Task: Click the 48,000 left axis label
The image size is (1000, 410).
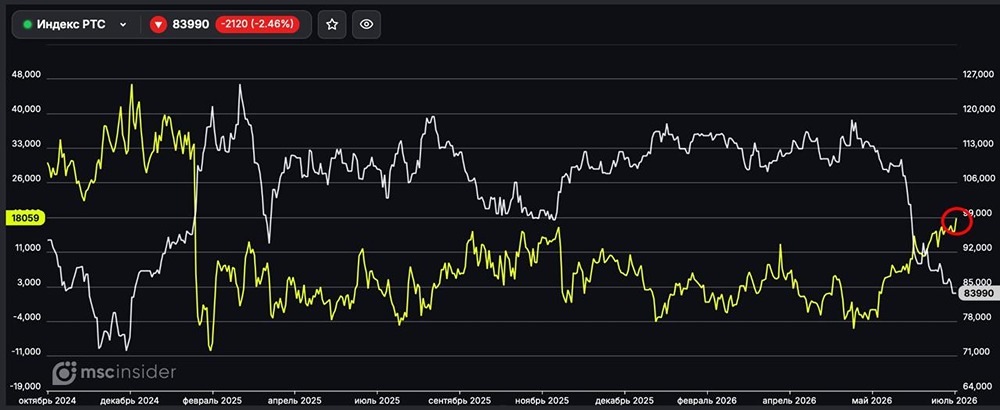Action: (x=26, y=75)
